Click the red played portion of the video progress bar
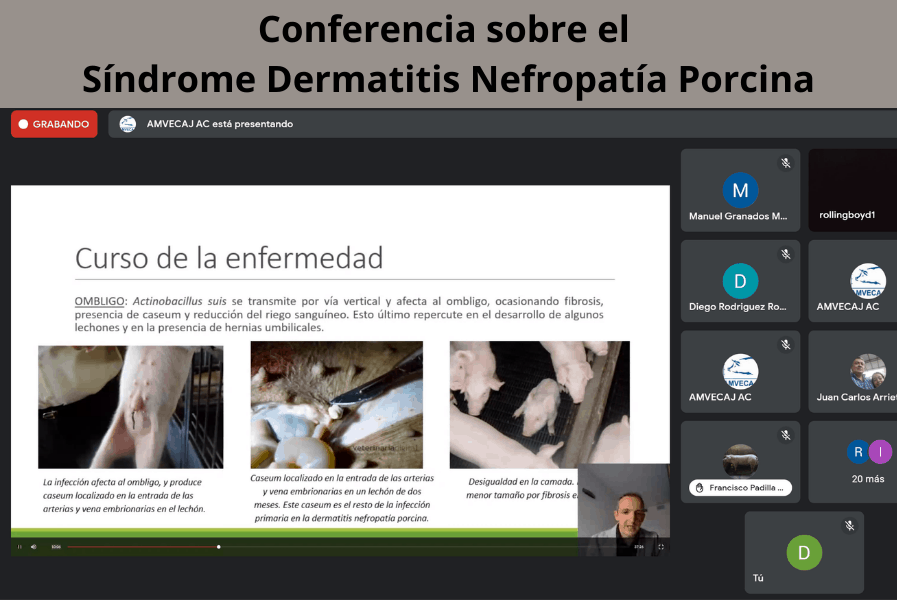897x600 pixels. tap(142, 547)
